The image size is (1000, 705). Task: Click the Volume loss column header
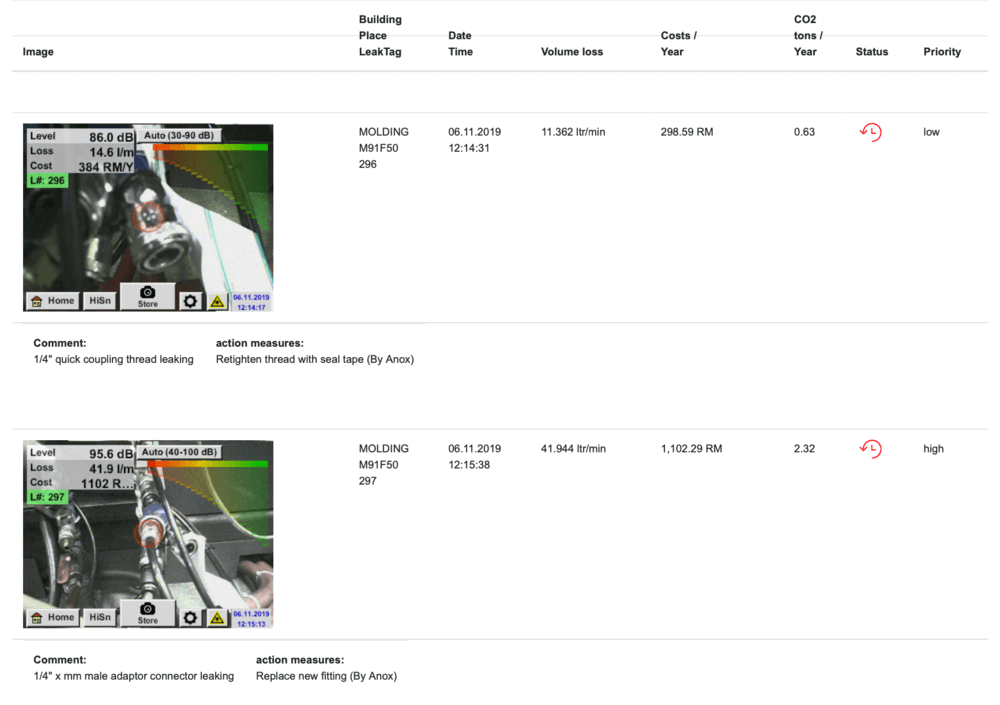(x=572, y=52)
